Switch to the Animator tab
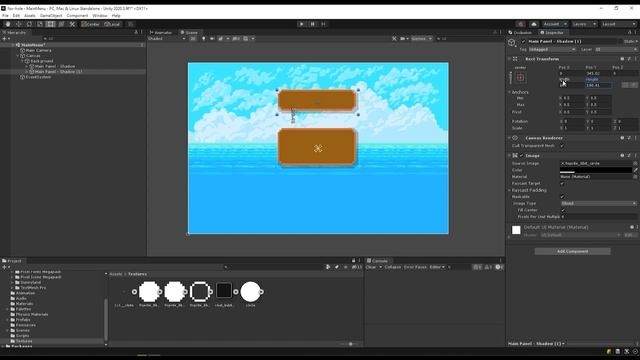640x360 pixels. coord(161,32)
